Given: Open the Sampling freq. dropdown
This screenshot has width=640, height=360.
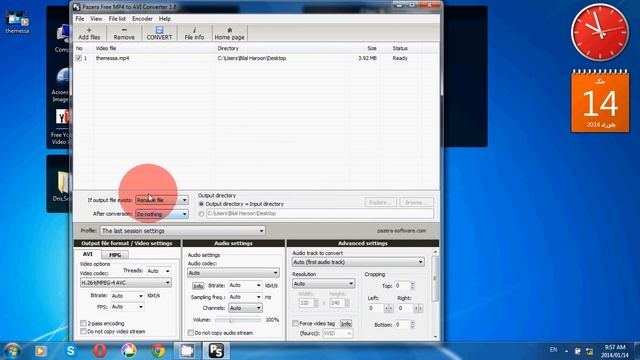Looking at the screenshot, I should 245,297.
